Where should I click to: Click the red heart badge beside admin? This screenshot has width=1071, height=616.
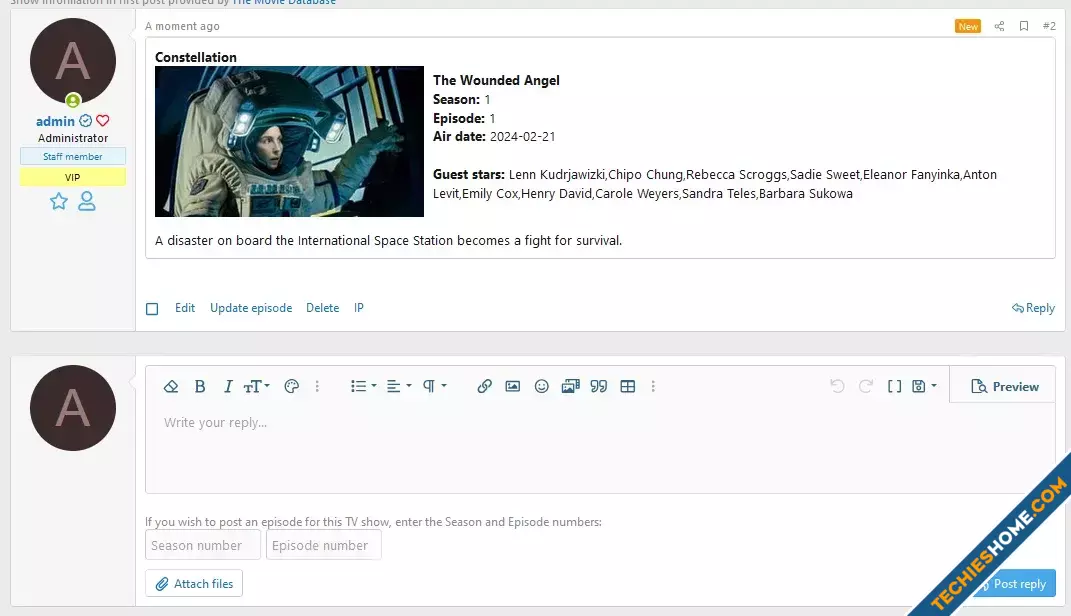102,121
